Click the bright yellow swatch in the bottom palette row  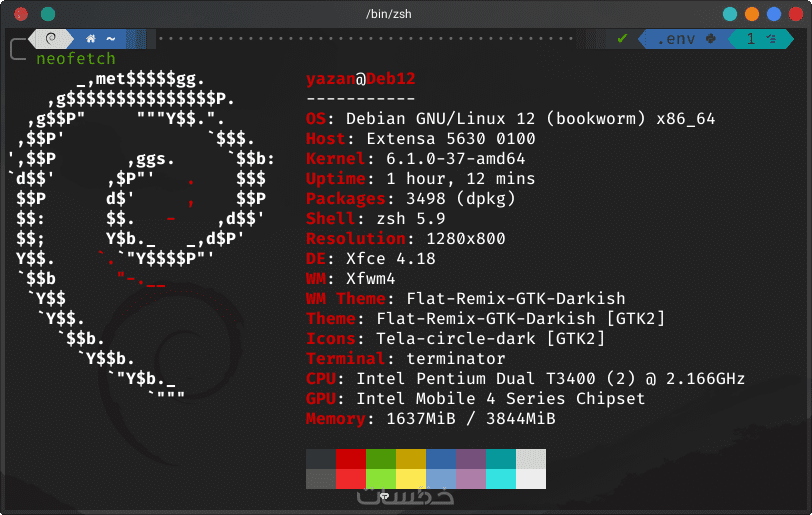pos(411,479)
